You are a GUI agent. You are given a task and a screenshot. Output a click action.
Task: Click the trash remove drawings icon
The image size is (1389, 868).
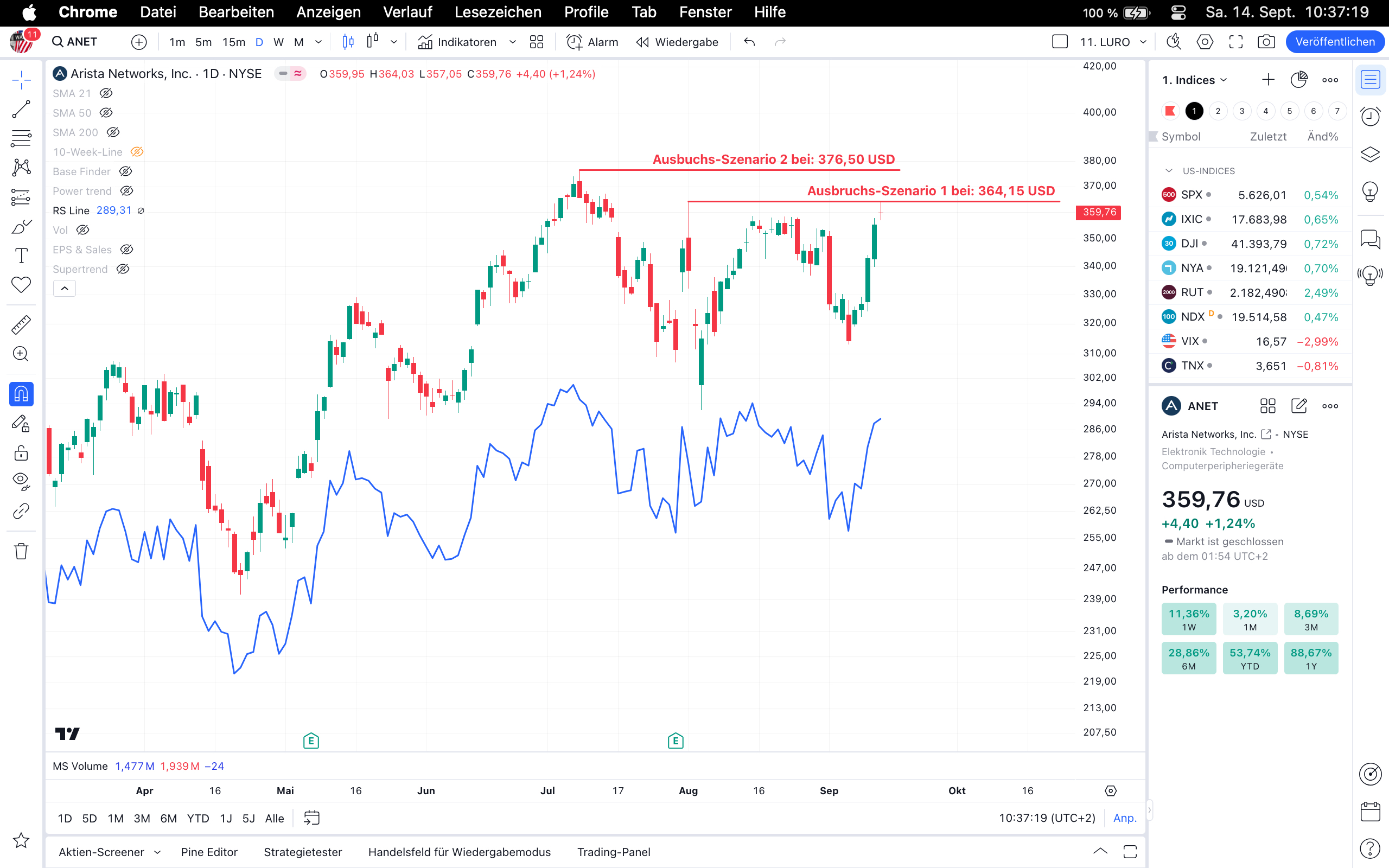click(x=21, y=551)
